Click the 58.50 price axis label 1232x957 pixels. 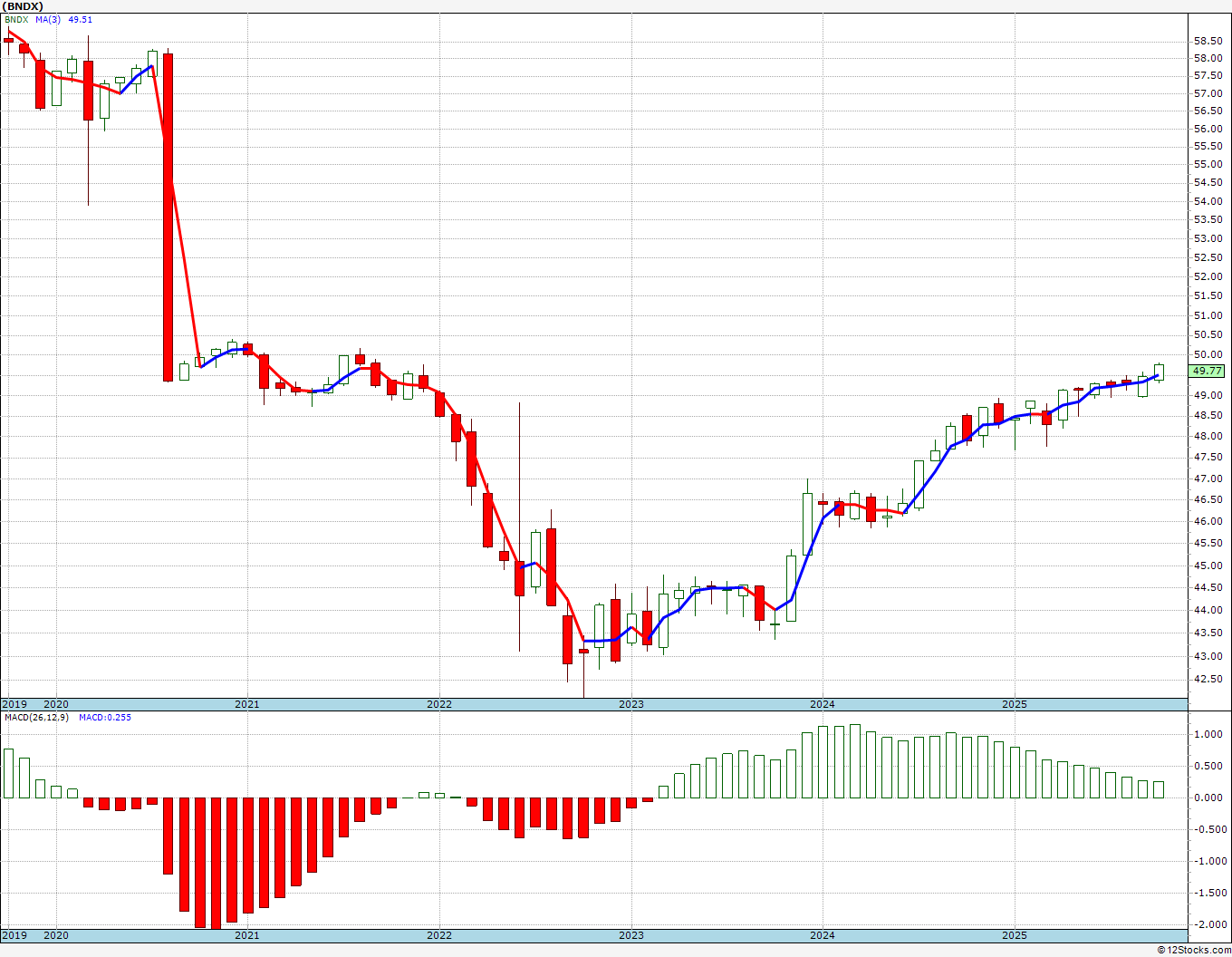point(1208,41)
